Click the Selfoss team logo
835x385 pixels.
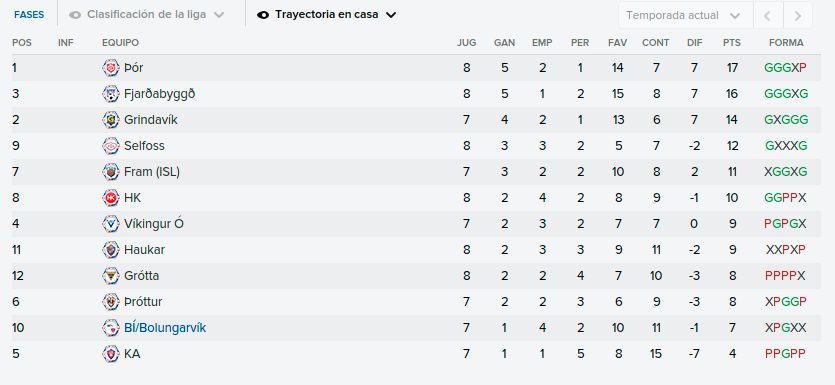coord(111,146)
